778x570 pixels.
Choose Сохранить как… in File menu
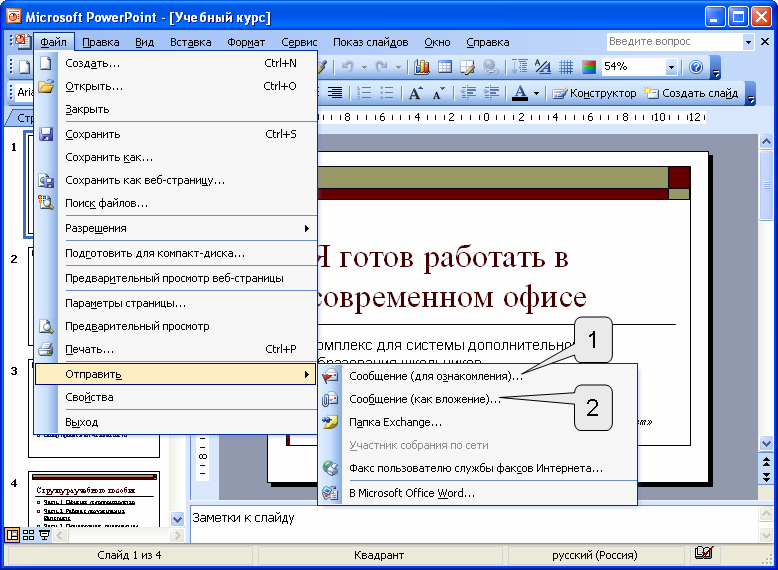176,157
